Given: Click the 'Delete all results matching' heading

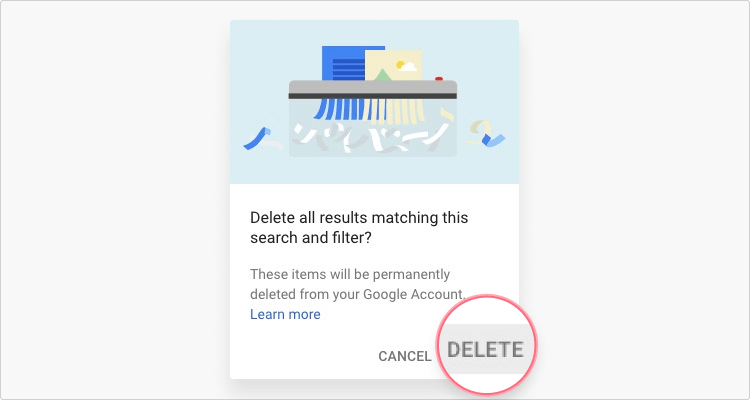Looking at the screenshot, I should click(359, 227).
